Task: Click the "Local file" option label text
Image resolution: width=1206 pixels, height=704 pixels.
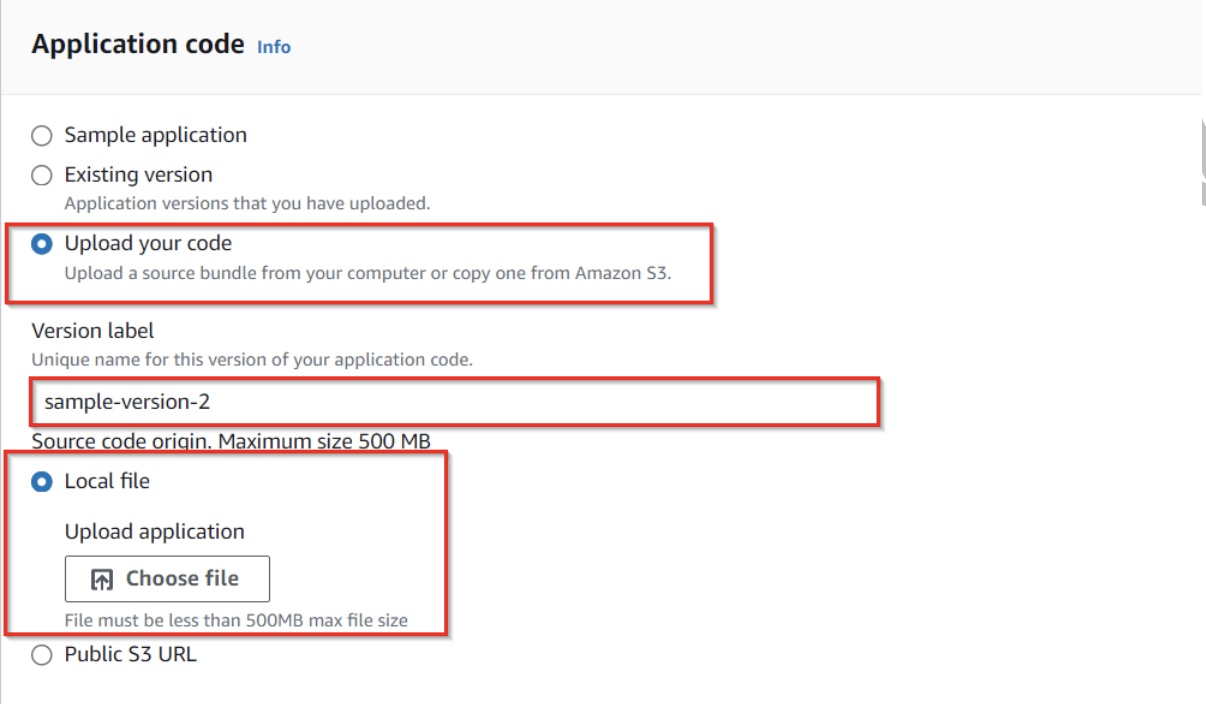Action: 107,481
